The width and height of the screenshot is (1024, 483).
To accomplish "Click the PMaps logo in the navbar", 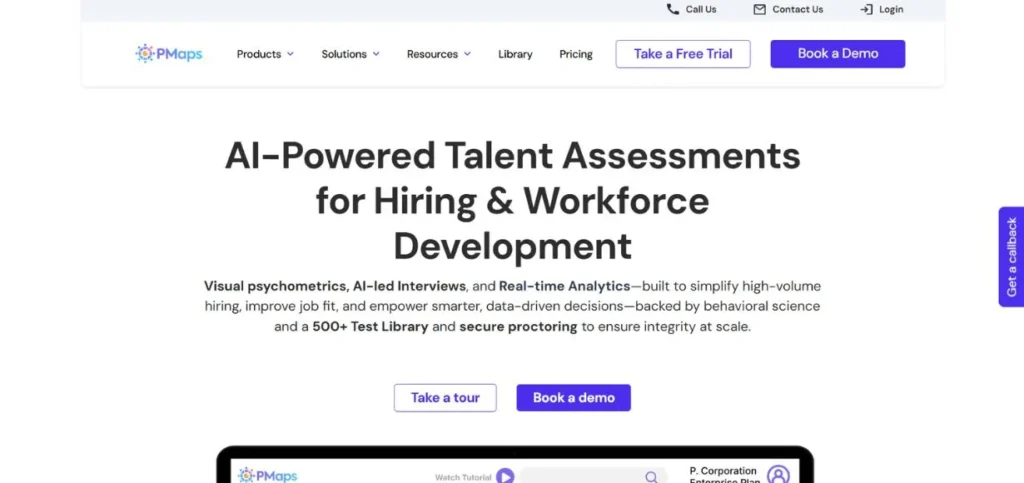I will 169,54.
